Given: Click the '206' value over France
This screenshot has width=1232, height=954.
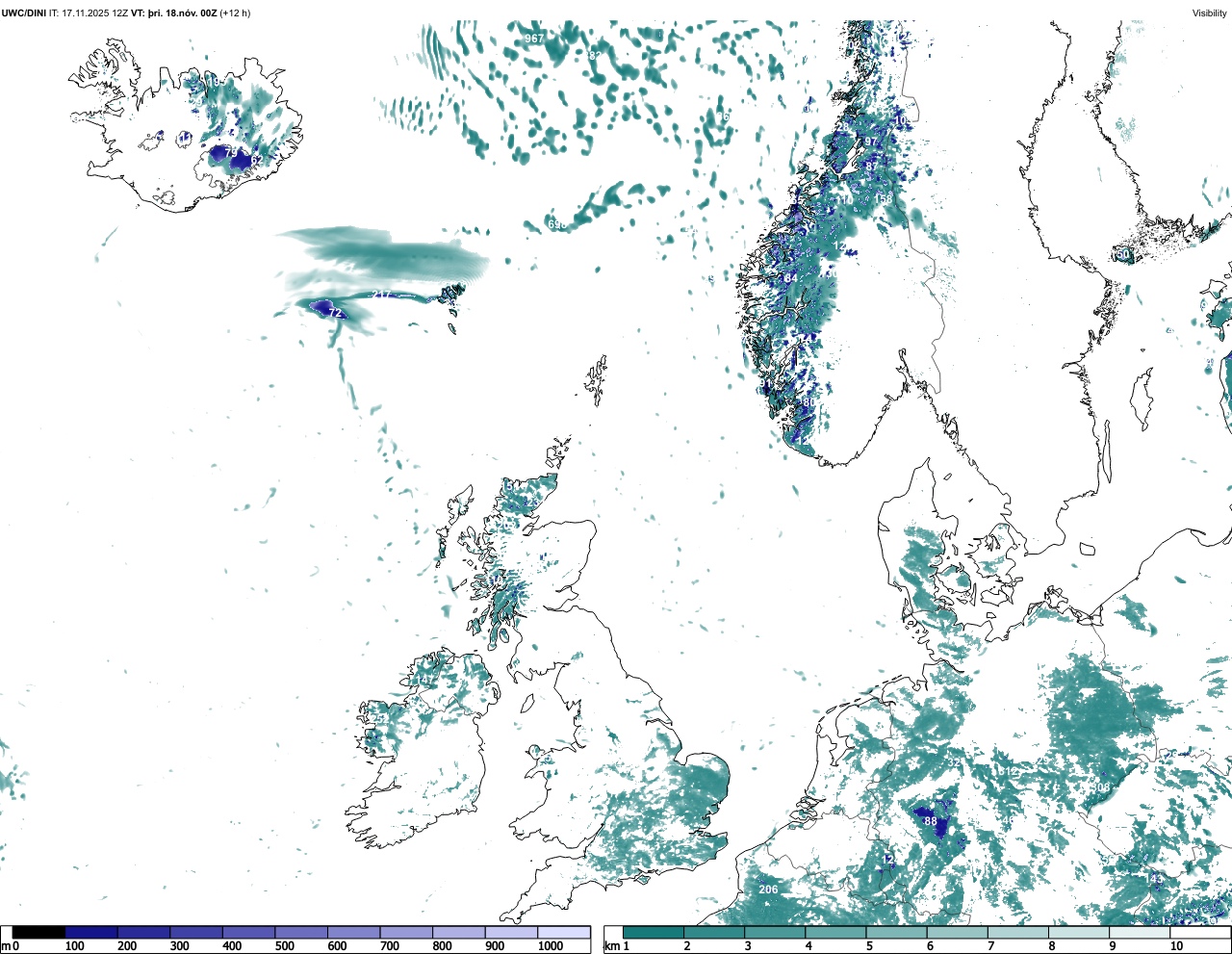Looking at the screenshot, I should click(768, 889).
